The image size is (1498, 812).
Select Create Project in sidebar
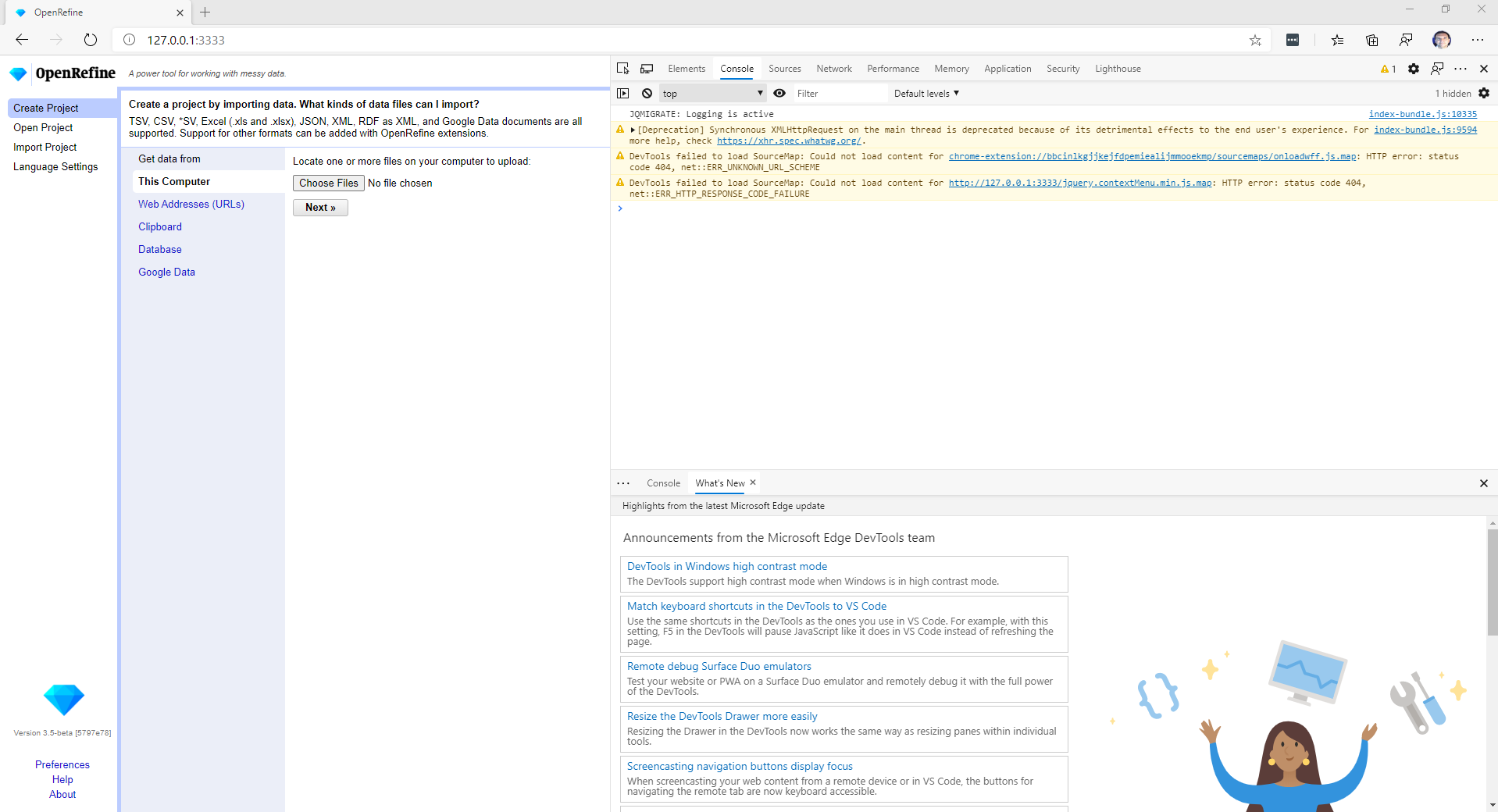[62, 108]
